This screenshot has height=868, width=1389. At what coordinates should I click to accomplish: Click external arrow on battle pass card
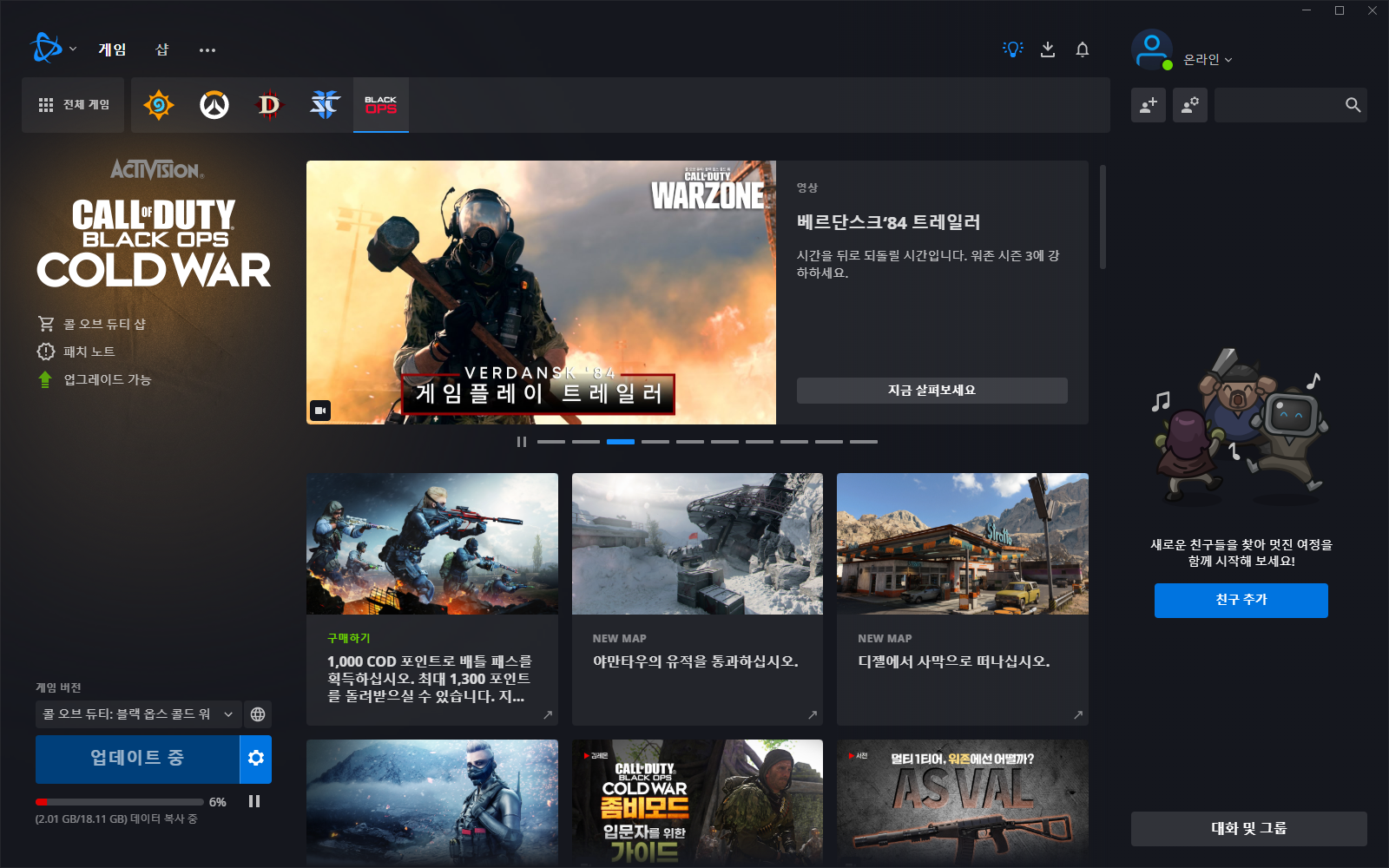tap(548, 715)
